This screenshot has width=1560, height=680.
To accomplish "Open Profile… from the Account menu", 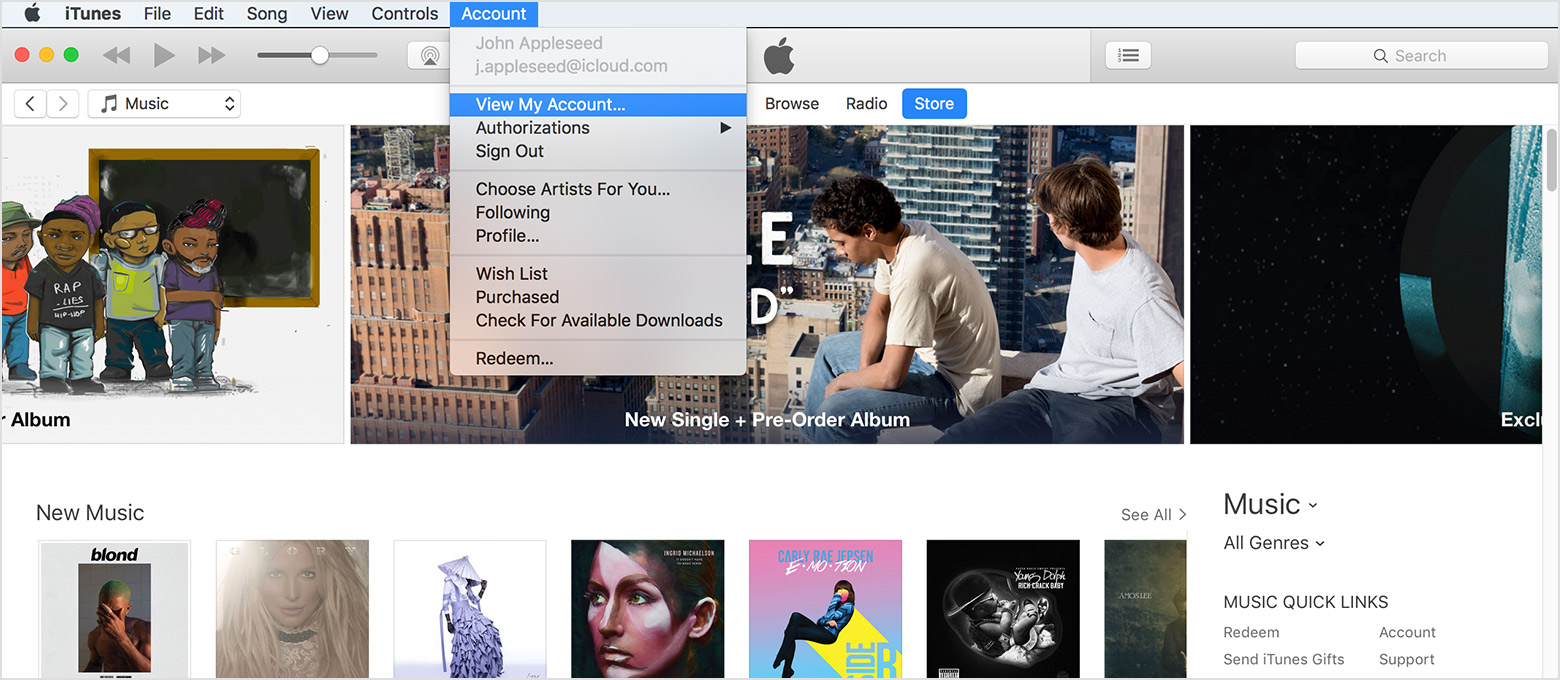I will tap(598, 236).
